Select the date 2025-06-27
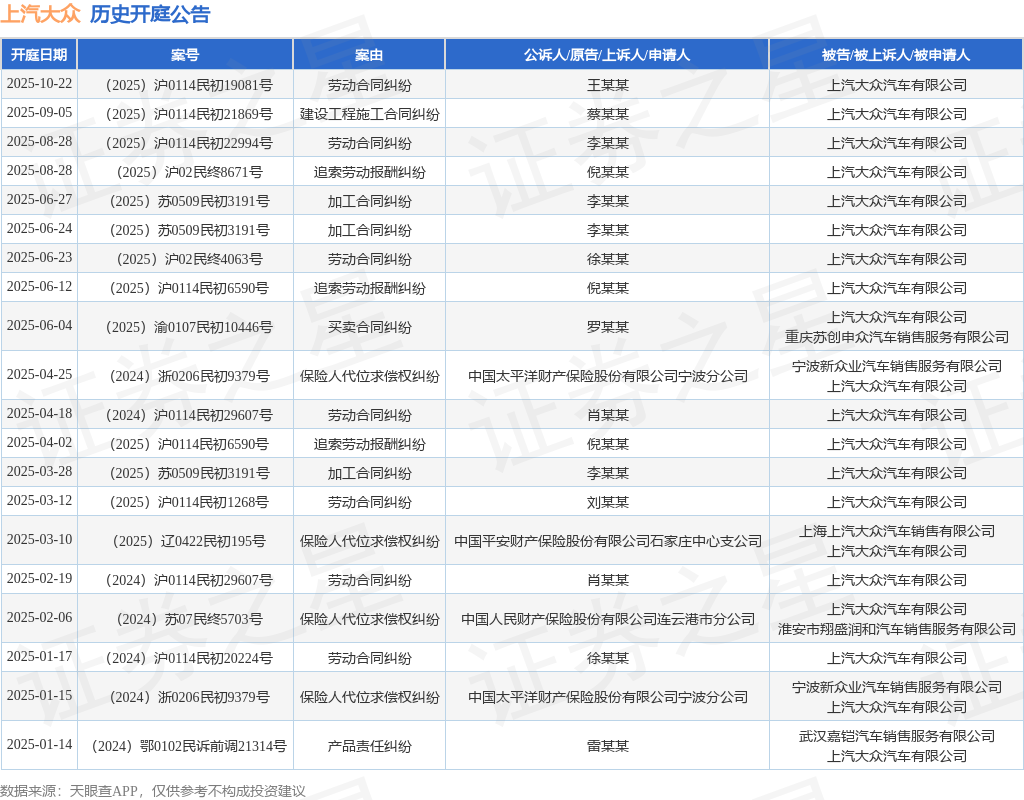This screenshot has height=800, width=1024. click(39, 199)
